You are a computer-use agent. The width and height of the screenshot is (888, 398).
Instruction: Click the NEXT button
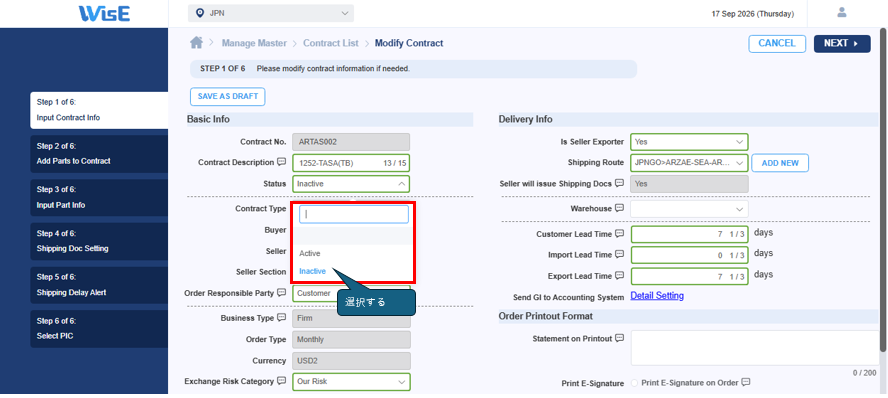[x=842, y=44]
